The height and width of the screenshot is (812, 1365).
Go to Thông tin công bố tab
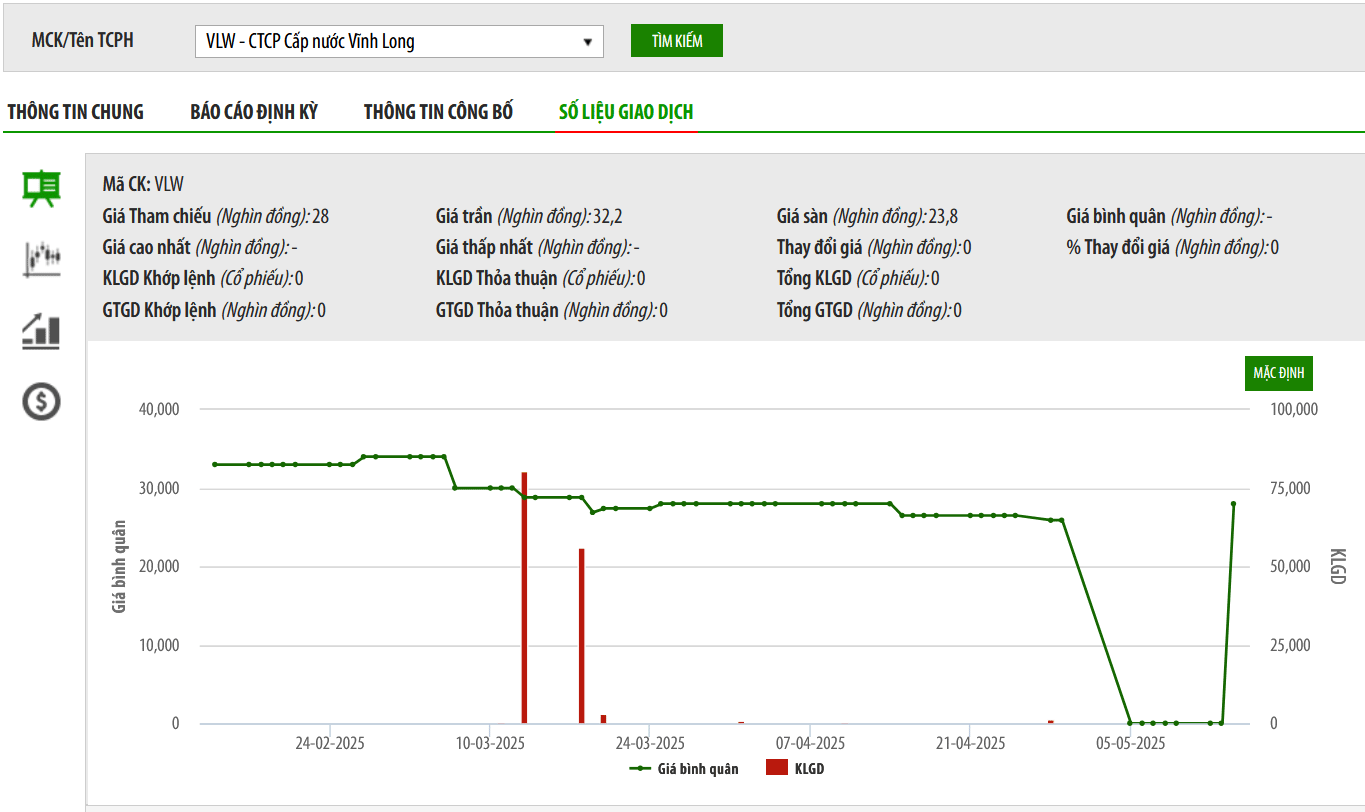click(438, 112)
